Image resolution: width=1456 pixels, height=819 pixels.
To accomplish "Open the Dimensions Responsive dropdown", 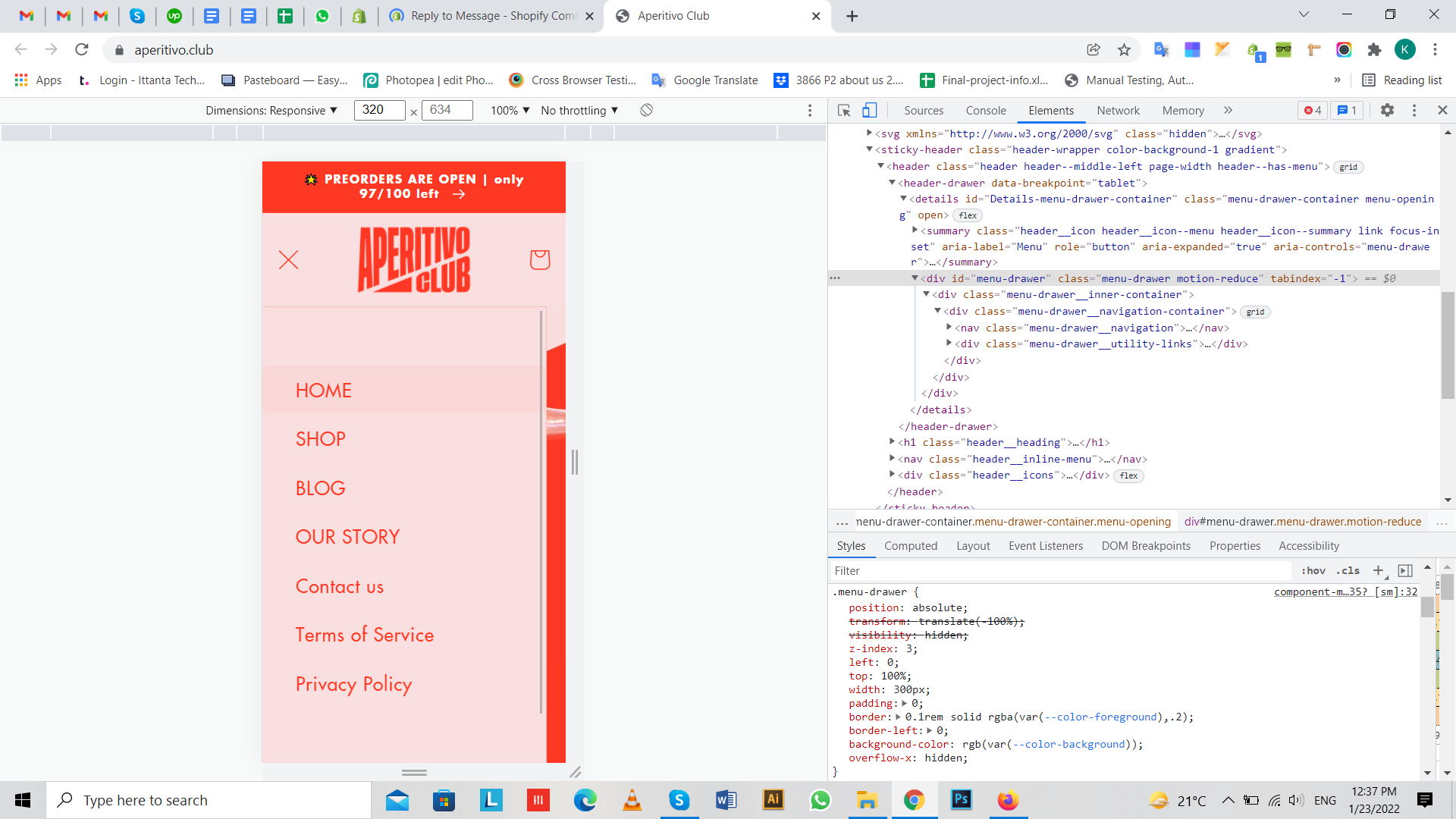I will pyautogui.click(x=271, y=111).
